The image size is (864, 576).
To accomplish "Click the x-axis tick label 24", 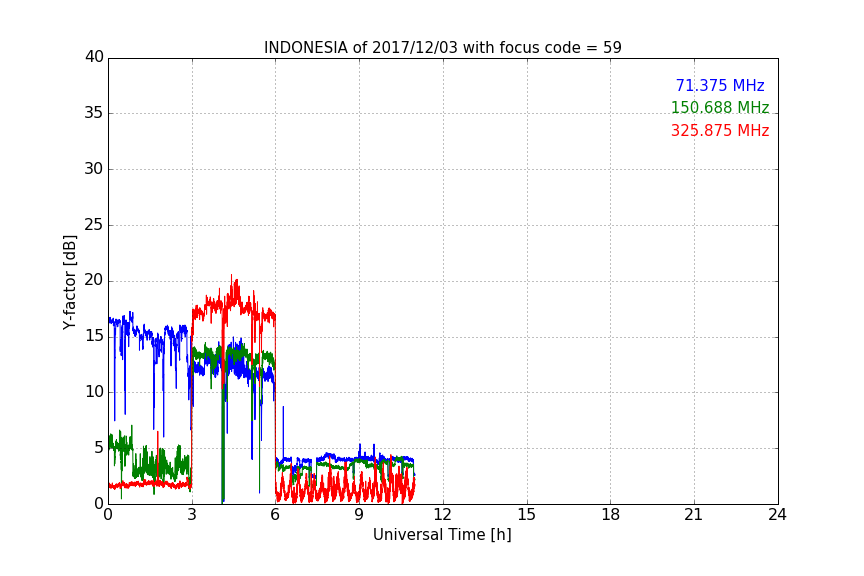I will click(x=777, y=515).
